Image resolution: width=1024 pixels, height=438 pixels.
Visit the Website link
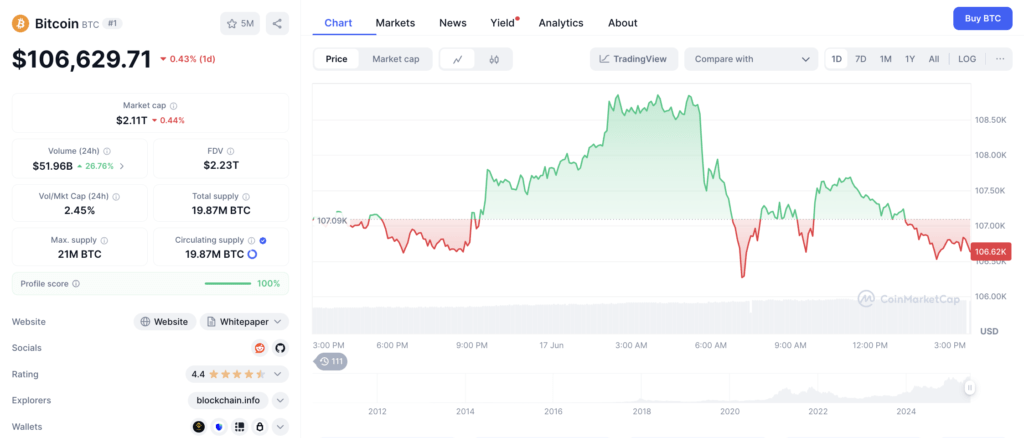point(165,322)
